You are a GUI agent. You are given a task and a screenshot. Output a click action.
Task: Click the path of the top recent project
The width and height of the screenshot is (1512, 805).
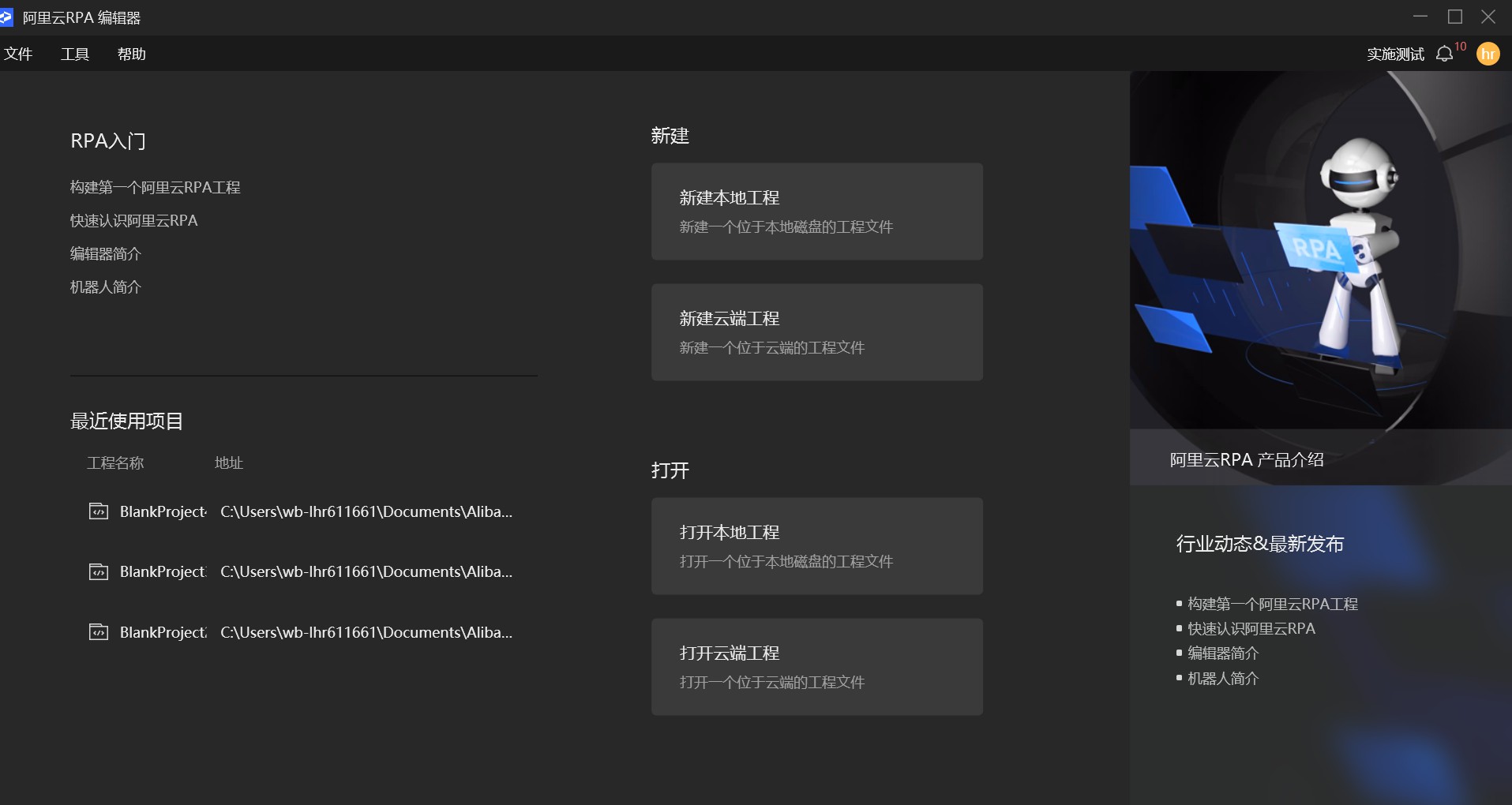click(x=366, y=511)
